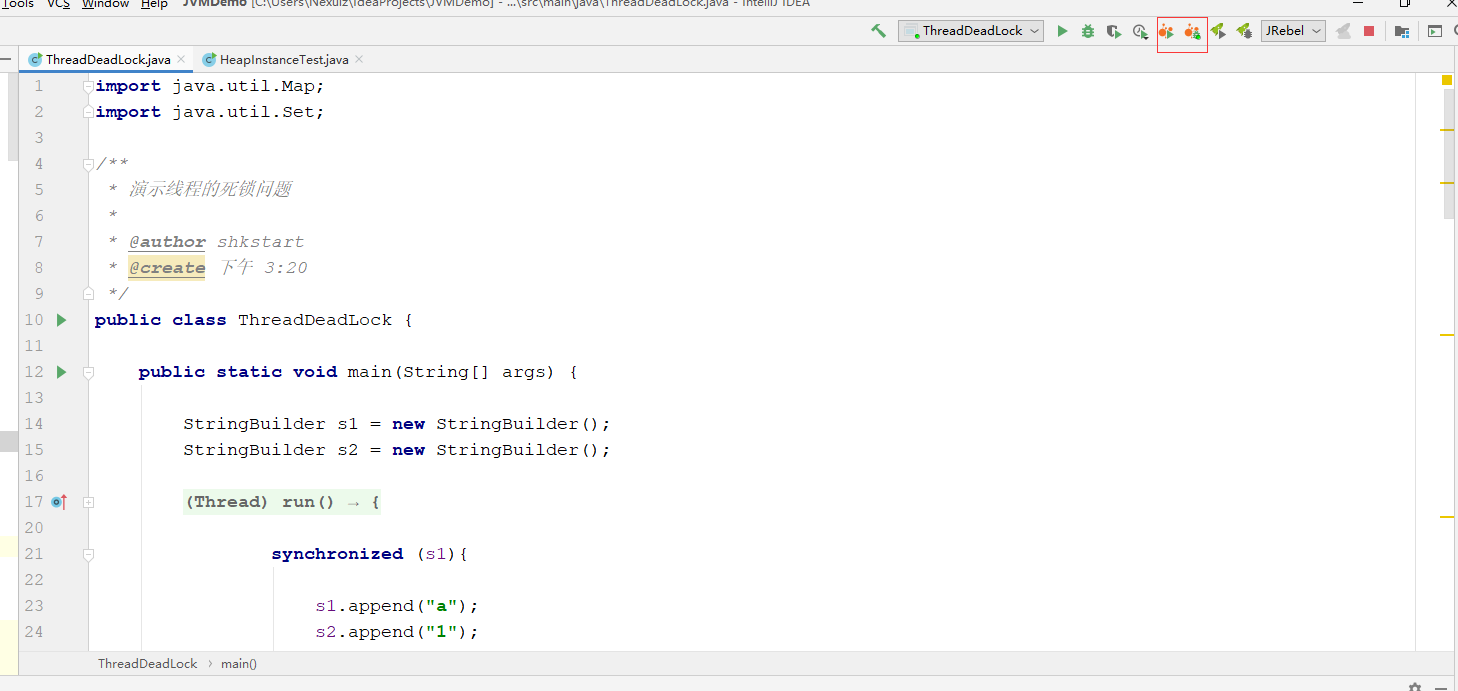Open the Run Anything toolbar icon
This screenshot has width=1458, height=691.
pos(1434,31)
